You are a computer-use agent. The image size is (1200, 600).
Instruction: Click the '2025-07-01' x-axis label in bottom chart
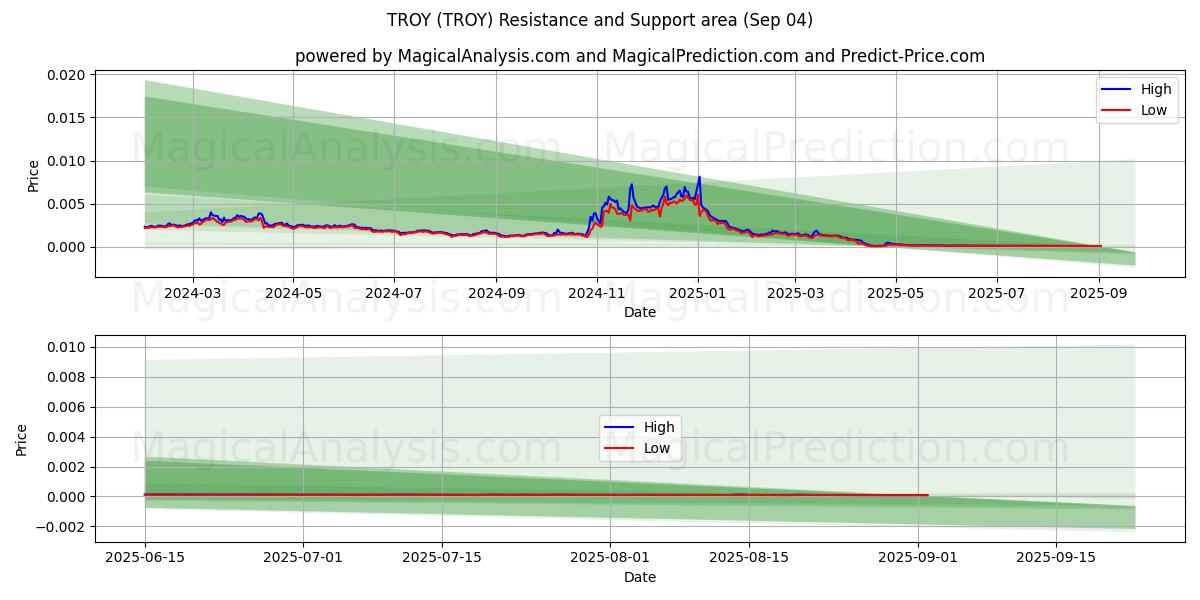302,559
